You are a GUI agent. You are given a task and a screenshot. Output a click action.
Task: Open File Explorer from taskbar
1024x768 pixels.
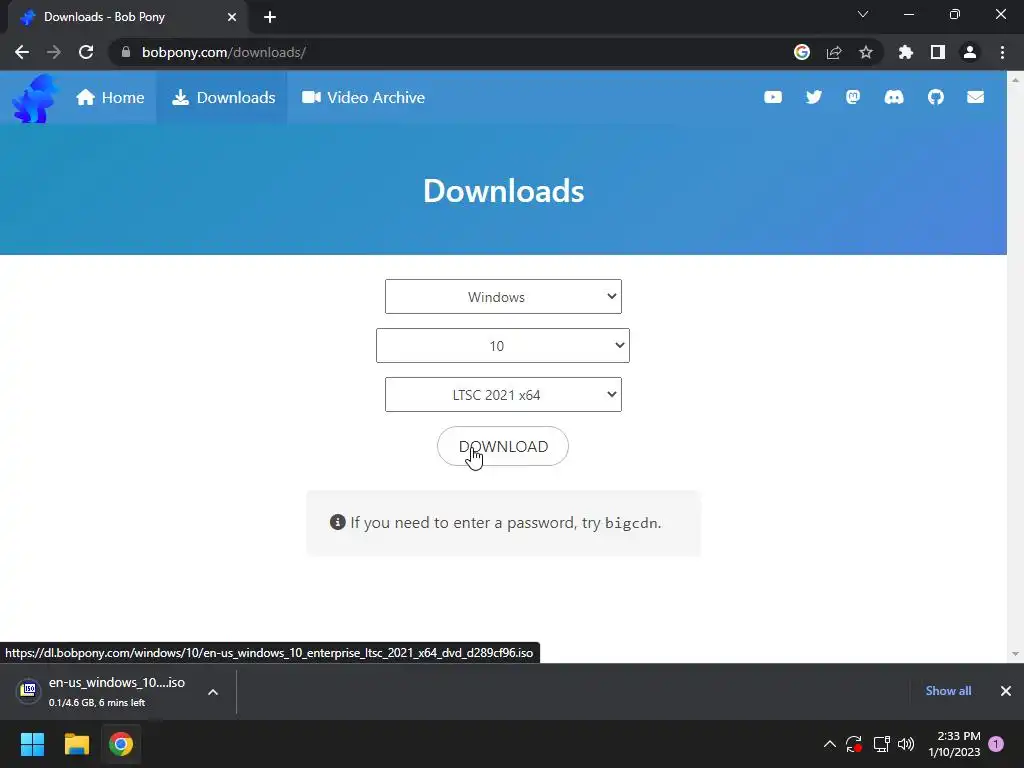tap(76, 744)
